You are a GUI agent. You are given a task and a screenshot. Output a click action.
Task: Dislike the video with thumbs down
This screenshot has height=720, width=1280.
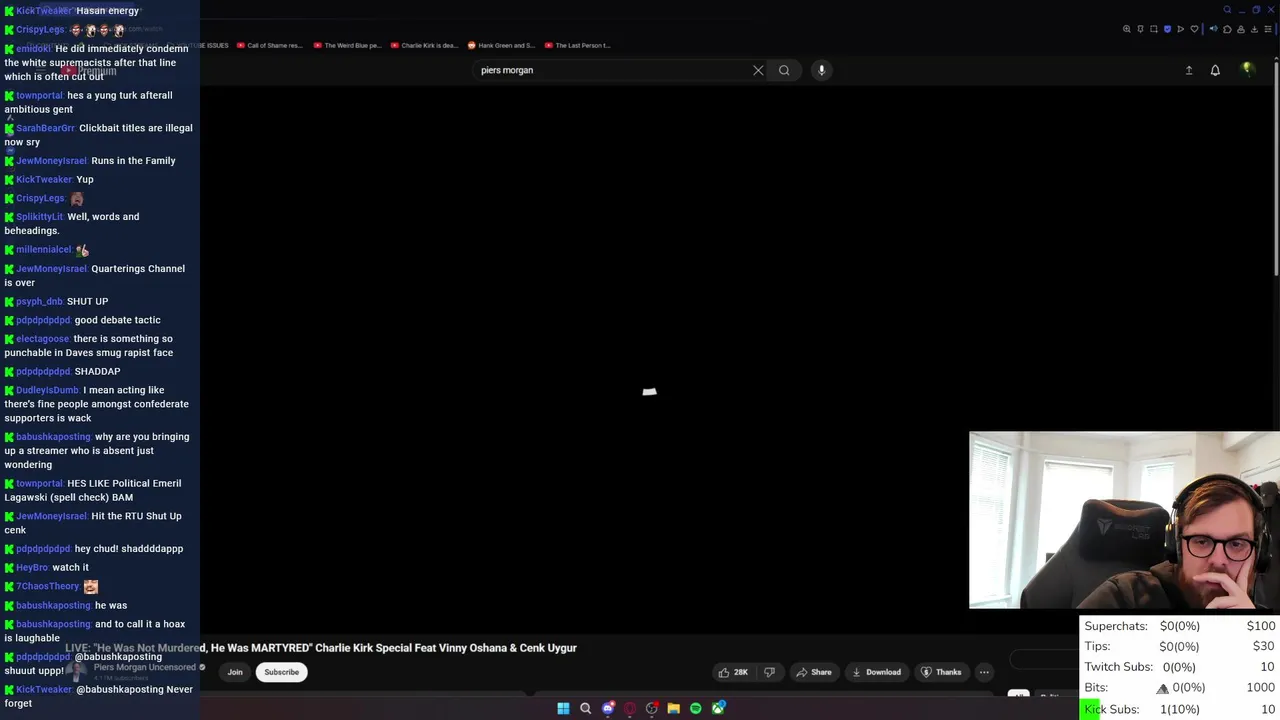pyautogui.click(x=769, y=672)
